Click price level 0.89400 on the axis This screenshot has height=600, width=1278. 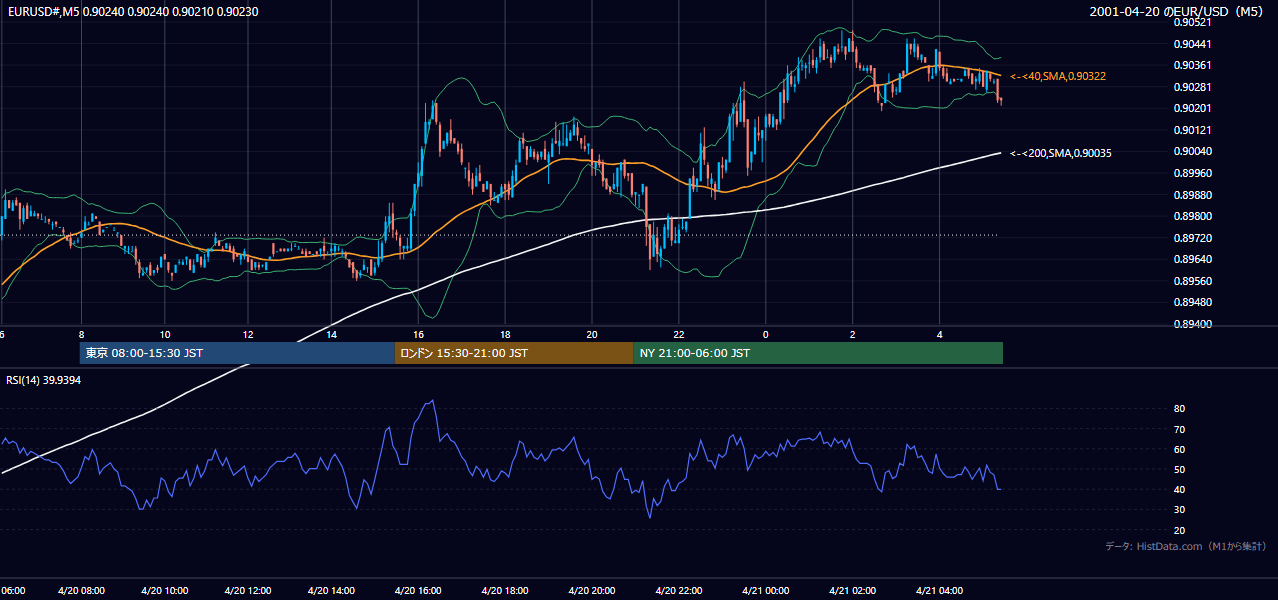(x=1191, y=324)
